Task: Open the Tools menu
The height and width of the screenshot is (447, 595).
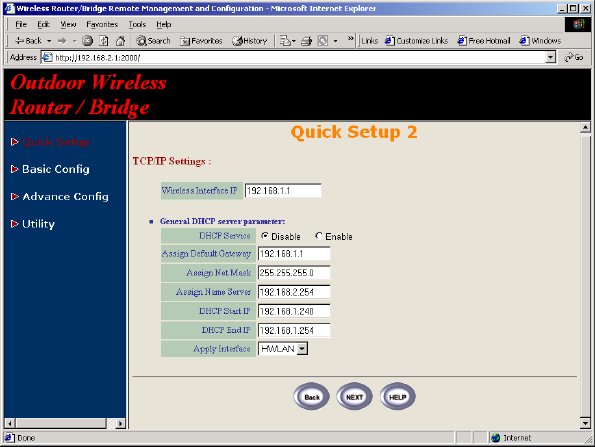Action: [x=137, y=24]
